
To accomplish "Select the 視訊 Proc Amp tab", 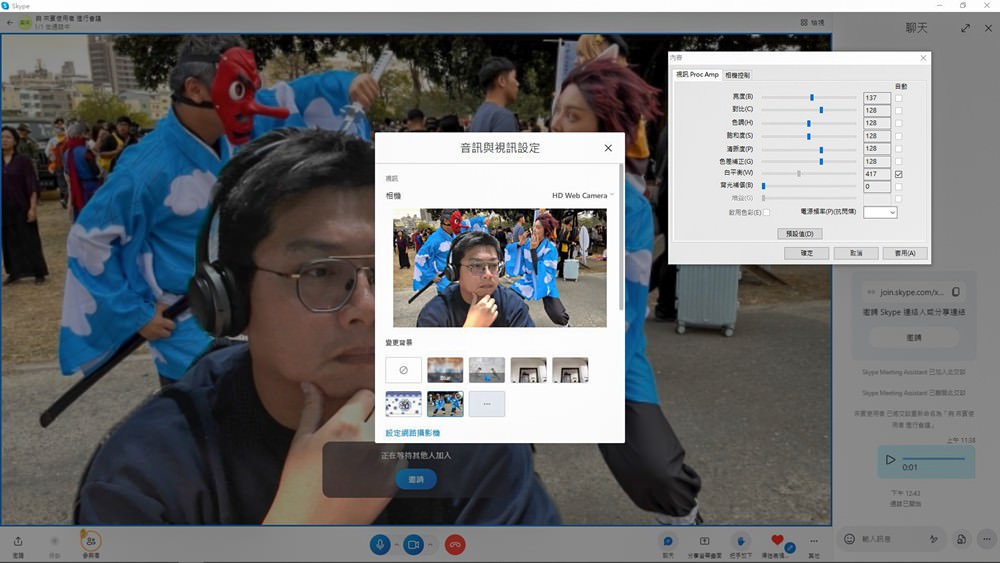I will (697, 75).
